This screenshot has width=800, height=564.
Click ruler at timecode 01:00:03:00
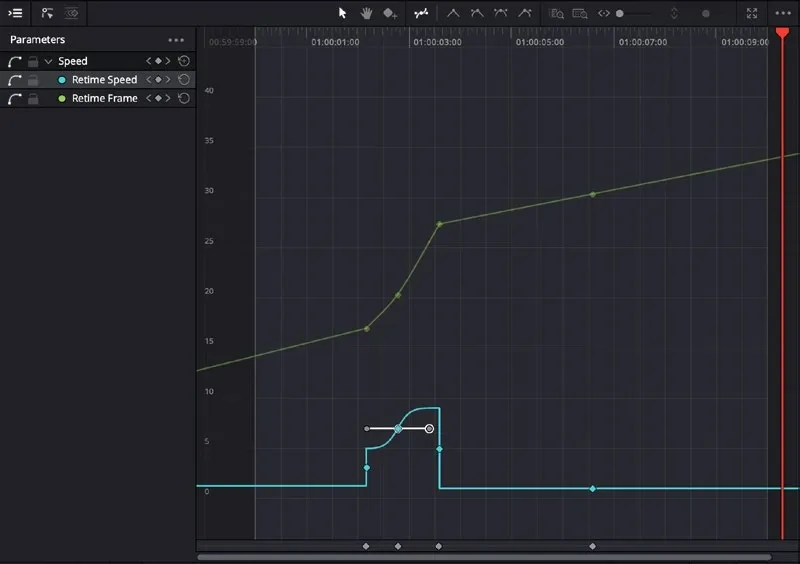point(437,42)
